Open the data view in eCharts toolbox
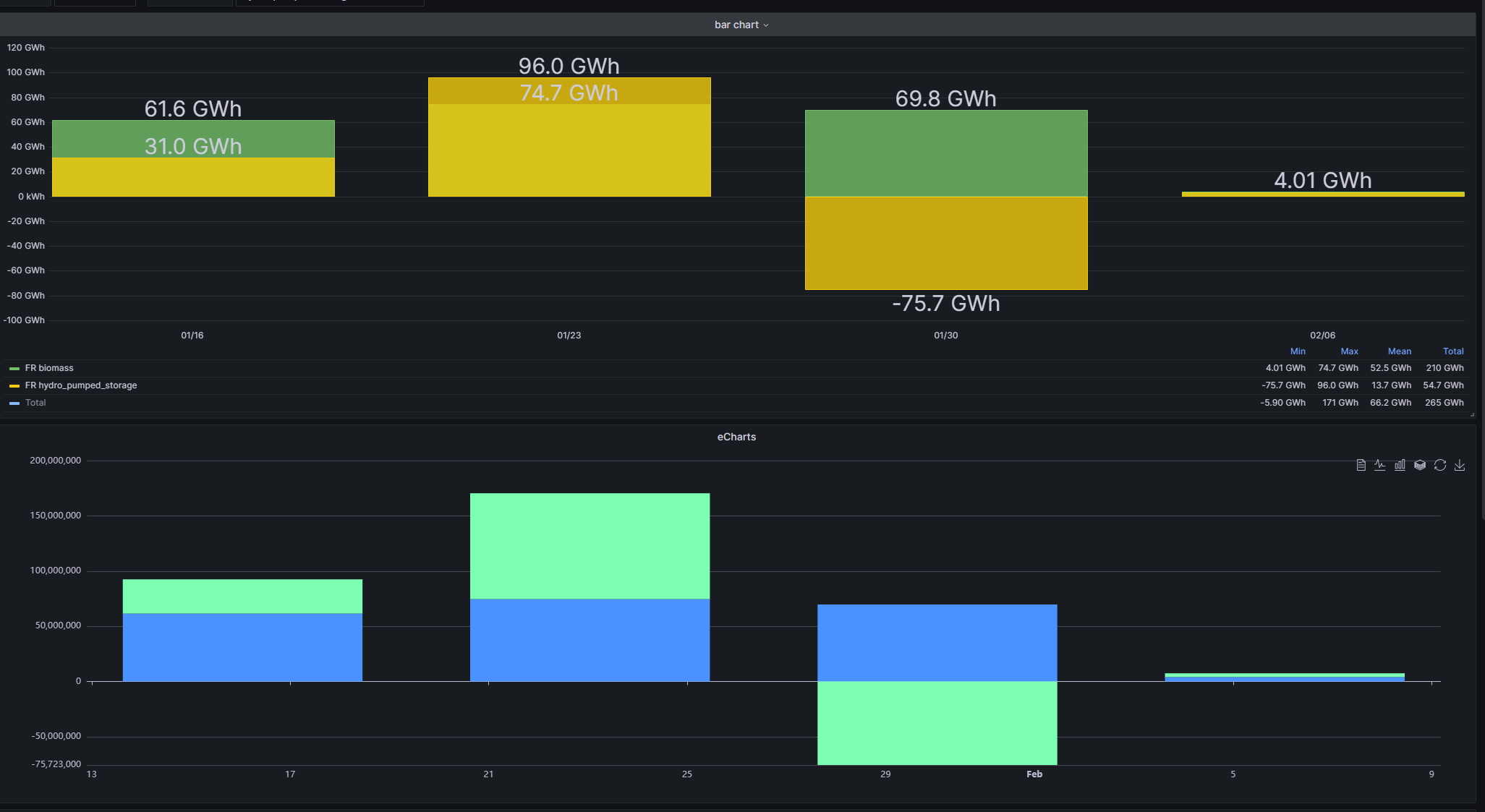Screen dimensions: 1485x812 point(1360,465)
